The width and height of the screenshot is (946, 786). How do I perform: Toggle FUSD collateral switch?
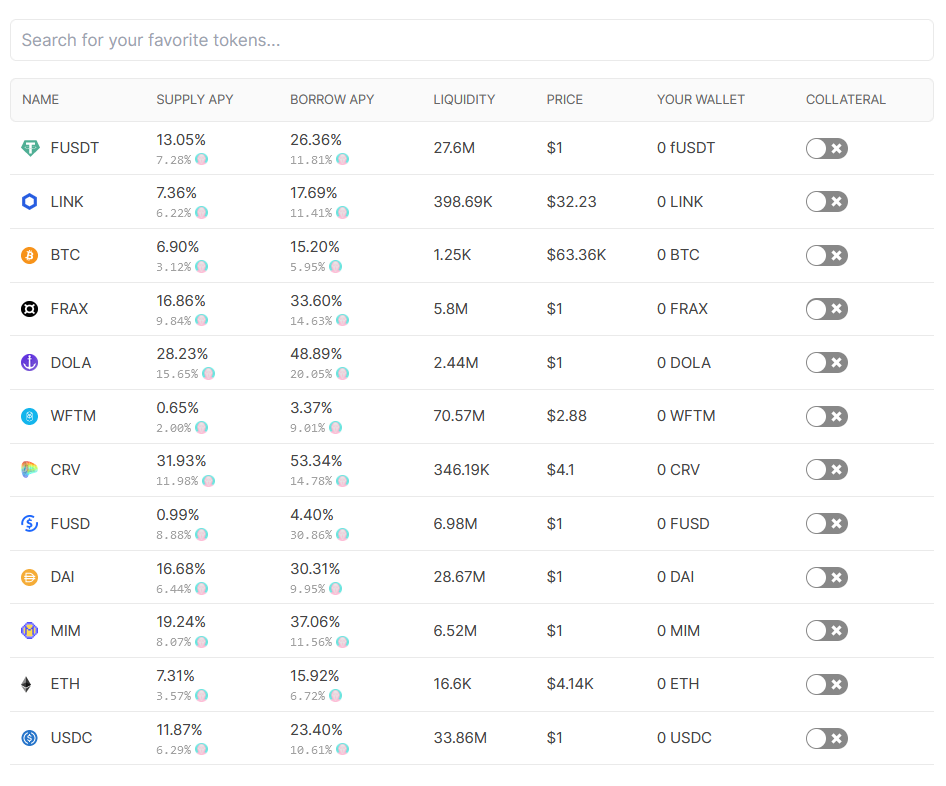click(x=827, y=523)
